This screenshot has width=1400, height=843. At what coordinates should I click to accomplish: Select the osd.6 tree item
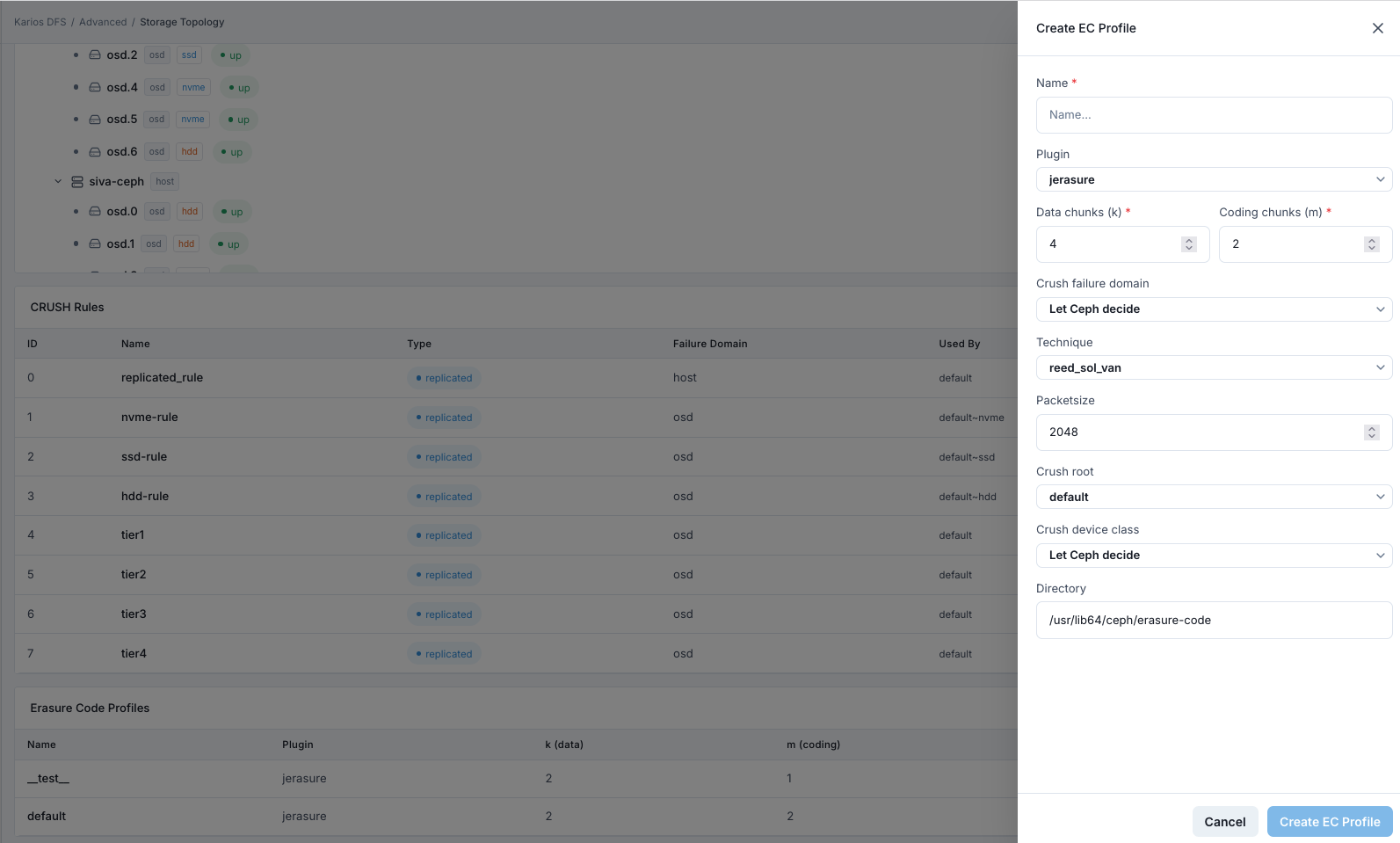tap(122, 152)
